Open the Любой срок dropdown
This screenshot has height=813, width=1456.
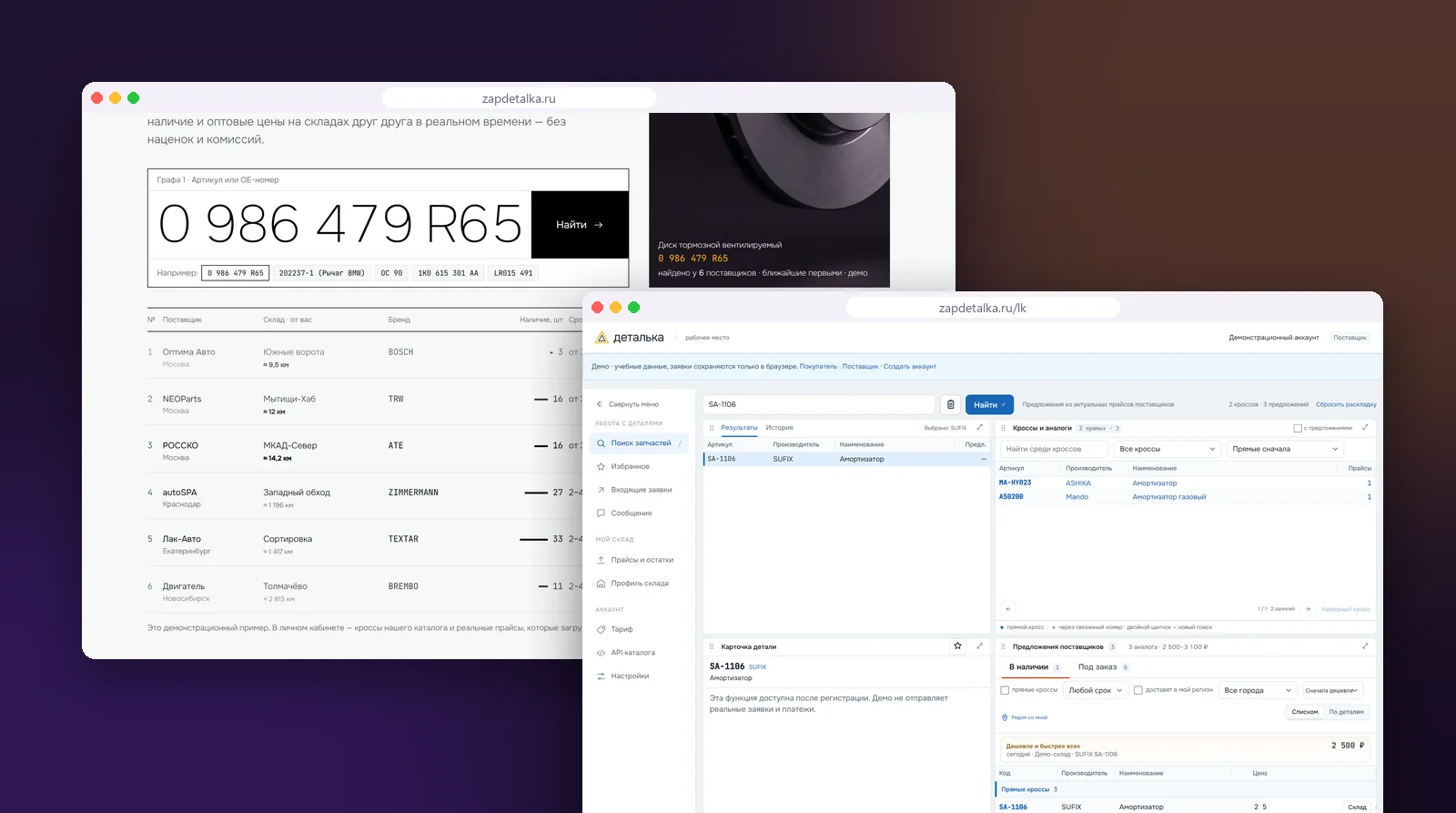[1096, 690]
